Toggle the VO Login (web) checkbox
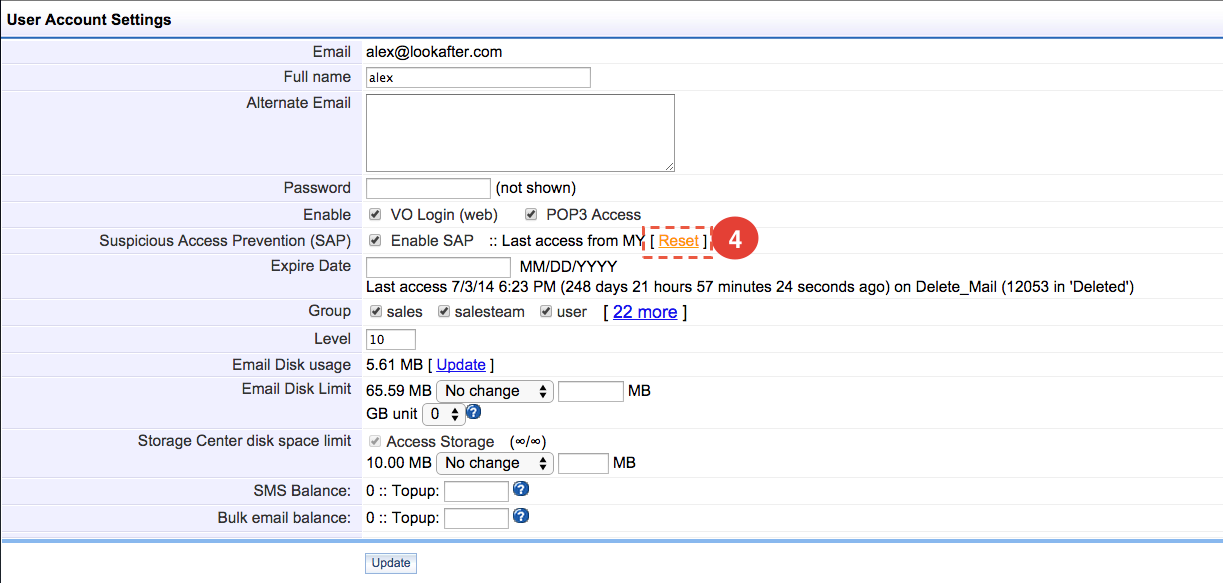 coord(375,214)
